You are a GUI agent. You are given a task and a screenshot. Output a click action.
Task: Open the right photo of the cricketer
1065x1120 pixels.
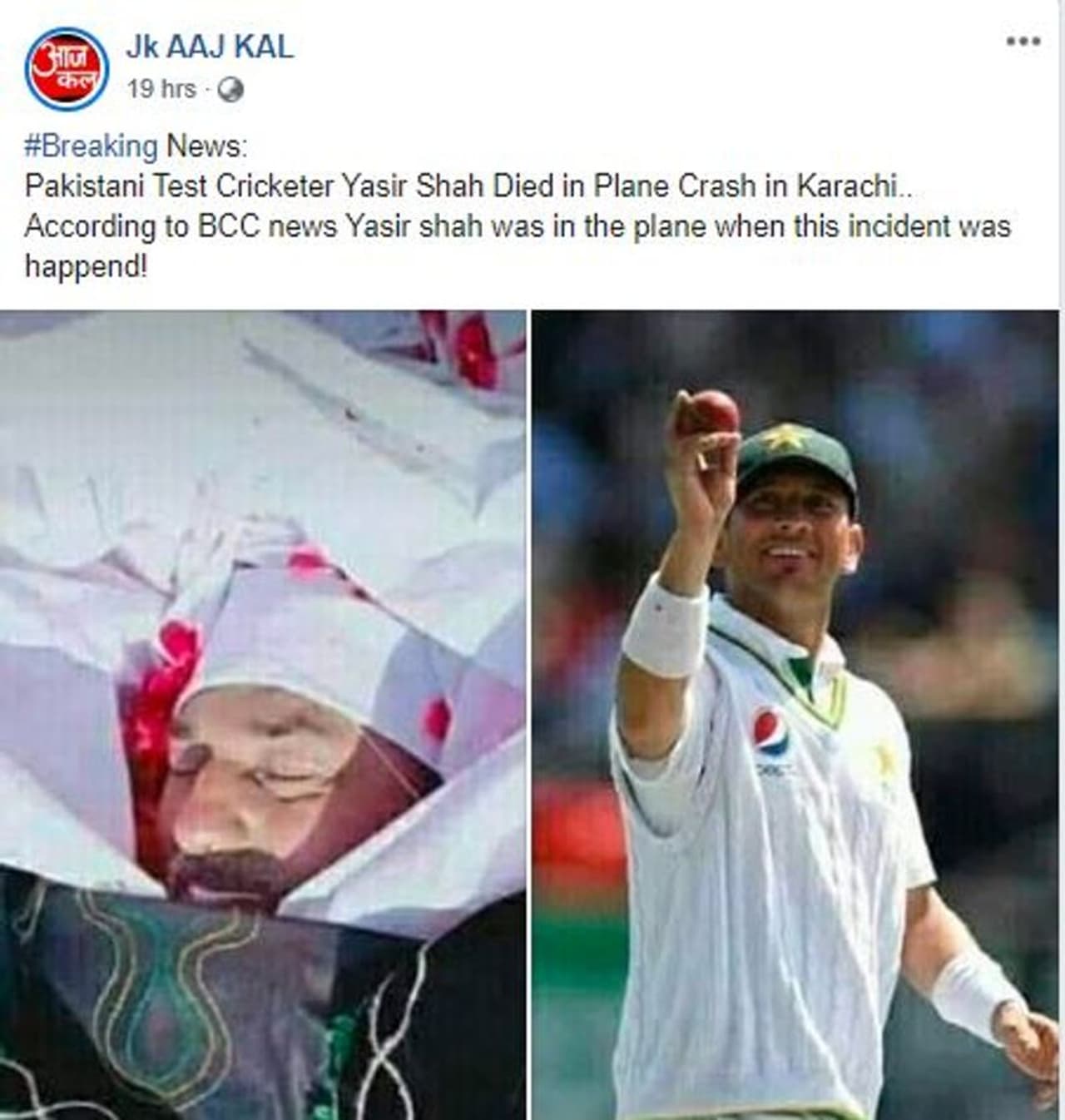click(795, 715)
